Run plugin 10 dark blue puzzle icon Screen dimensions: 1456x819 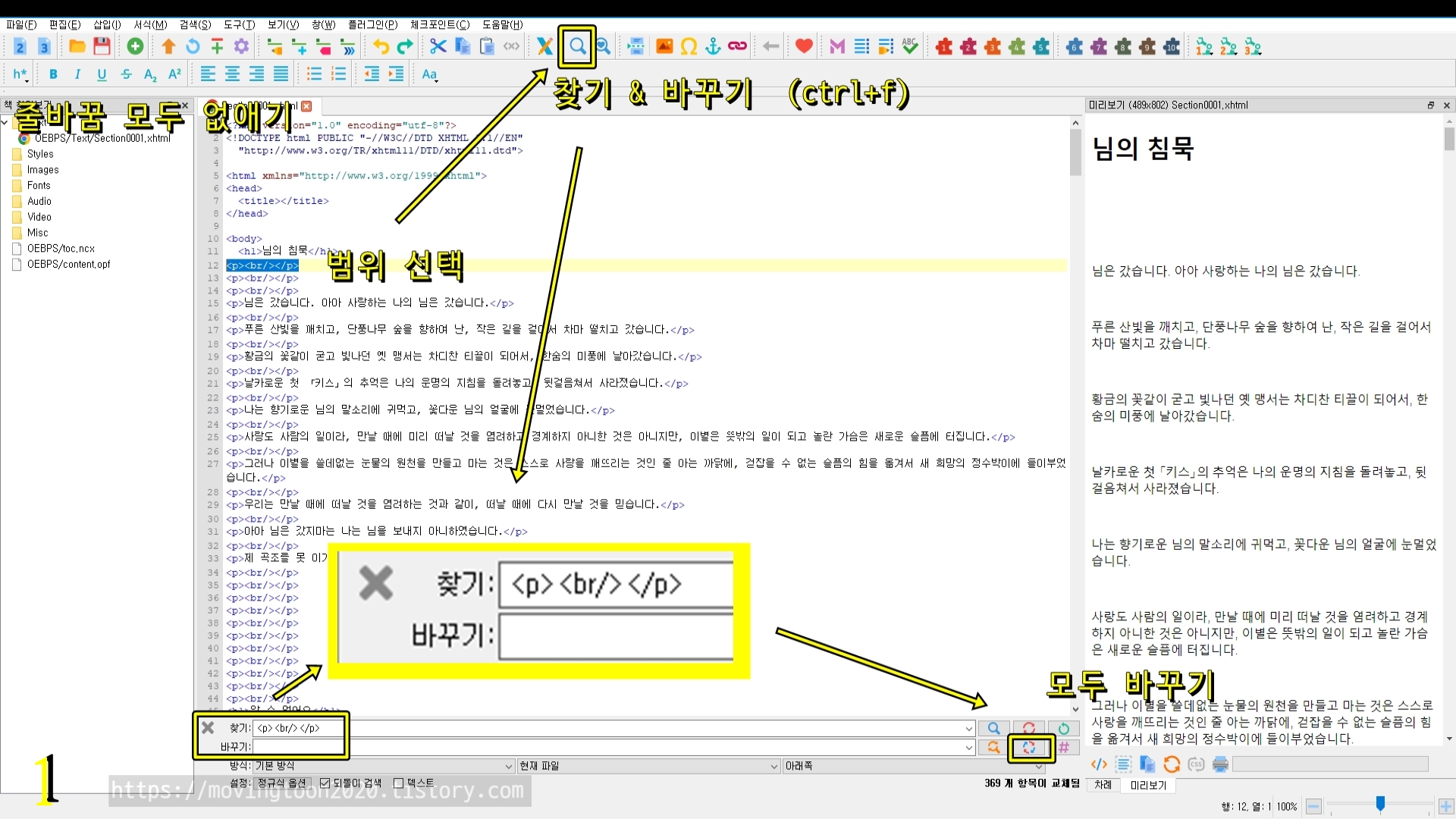pos(1172,47)
